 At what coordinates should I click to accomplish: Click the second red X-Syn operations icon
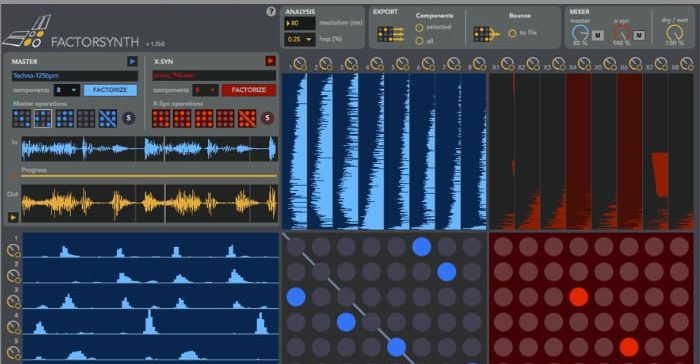click(x=182, y=118)
